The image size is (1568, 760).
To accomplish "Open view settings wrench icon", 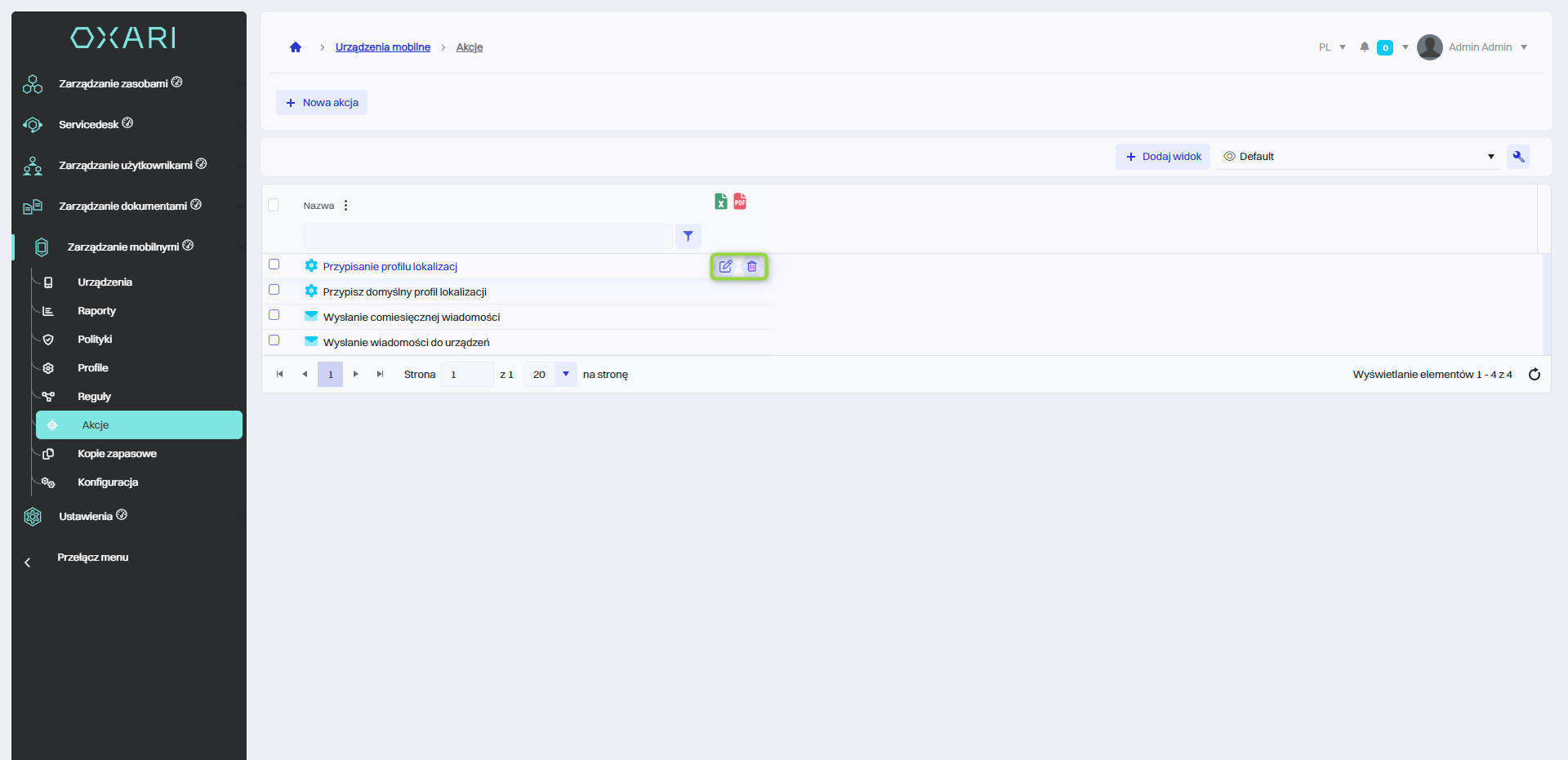I will point(1518,157).
